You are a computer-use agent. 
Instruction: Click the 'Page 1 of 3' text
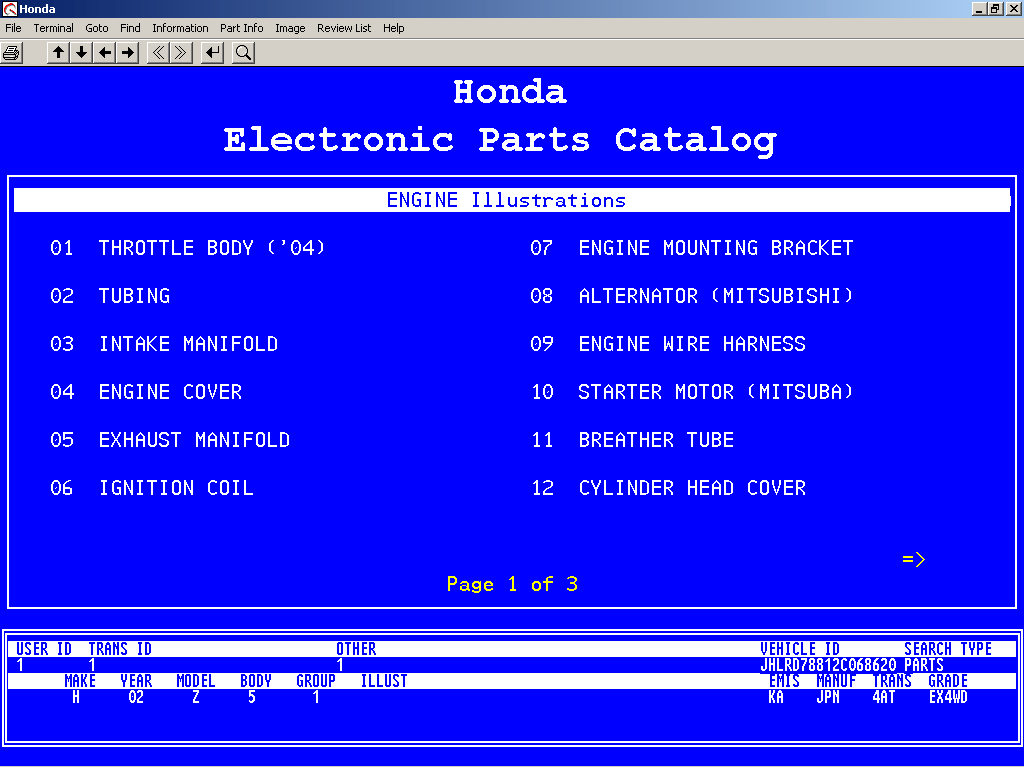pyautogui.click(x=512, y=584)
